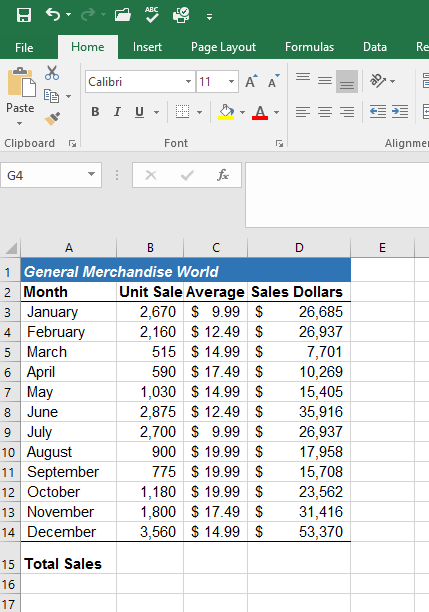Click inside the formula bar
Viewport: 429px width, 612px height.
tap(337, 195)
